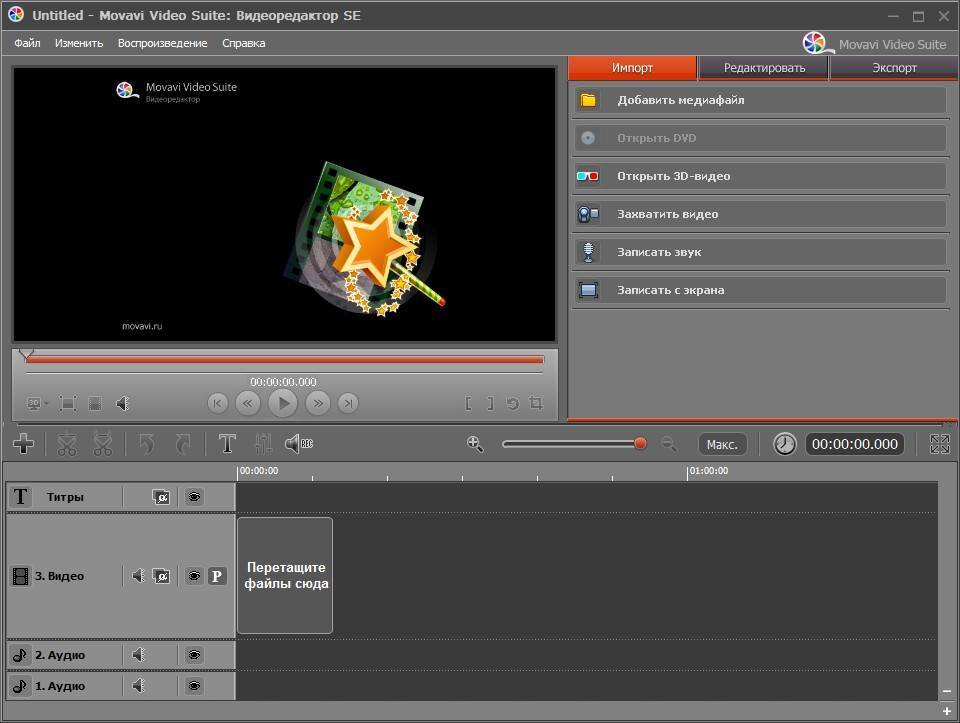Click the film strip icon of 3. Видео track
Screen dimensions: 960x723
[20, 576]
